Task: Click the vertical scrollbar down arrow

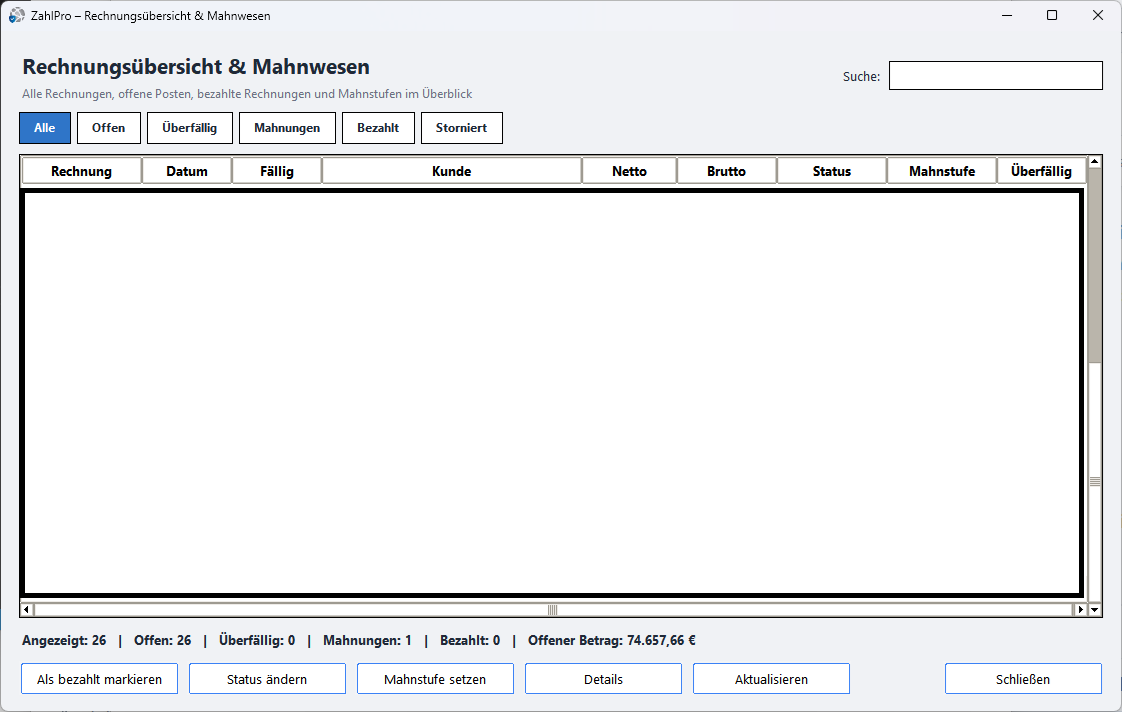Action: pos(1095,610)
